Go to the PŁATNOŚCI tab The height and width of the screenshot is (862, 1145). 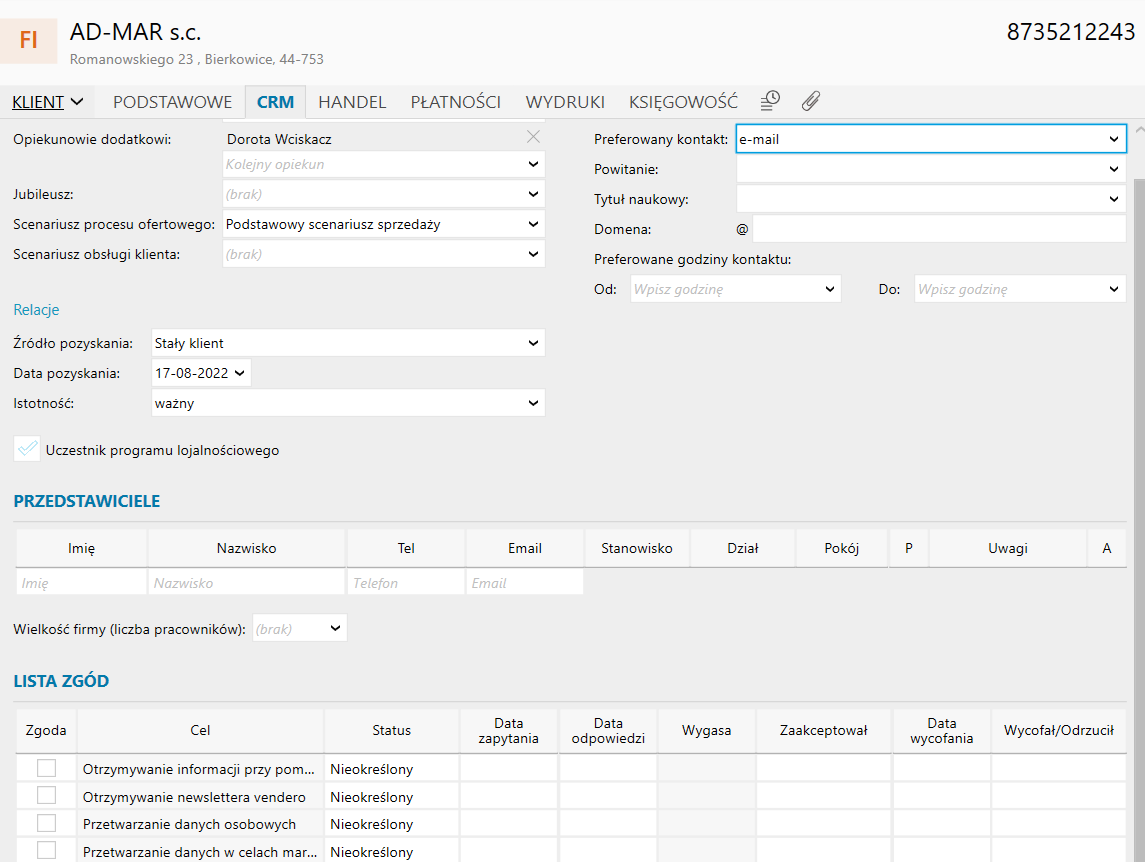pos(455,102)
